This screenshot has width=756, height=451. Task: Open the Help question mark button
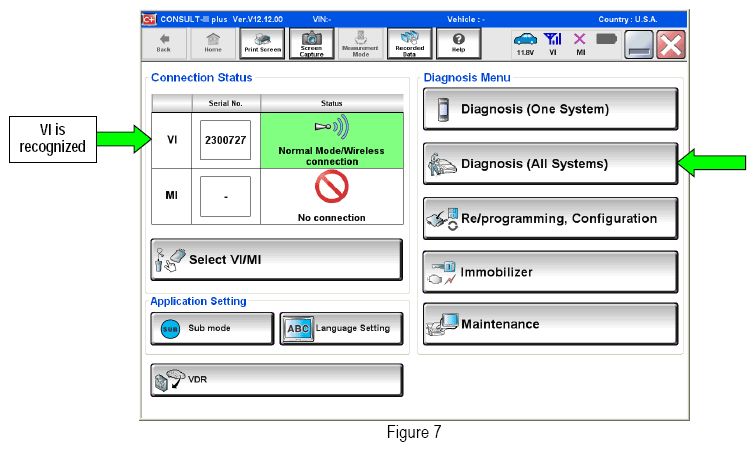point(459,43)
